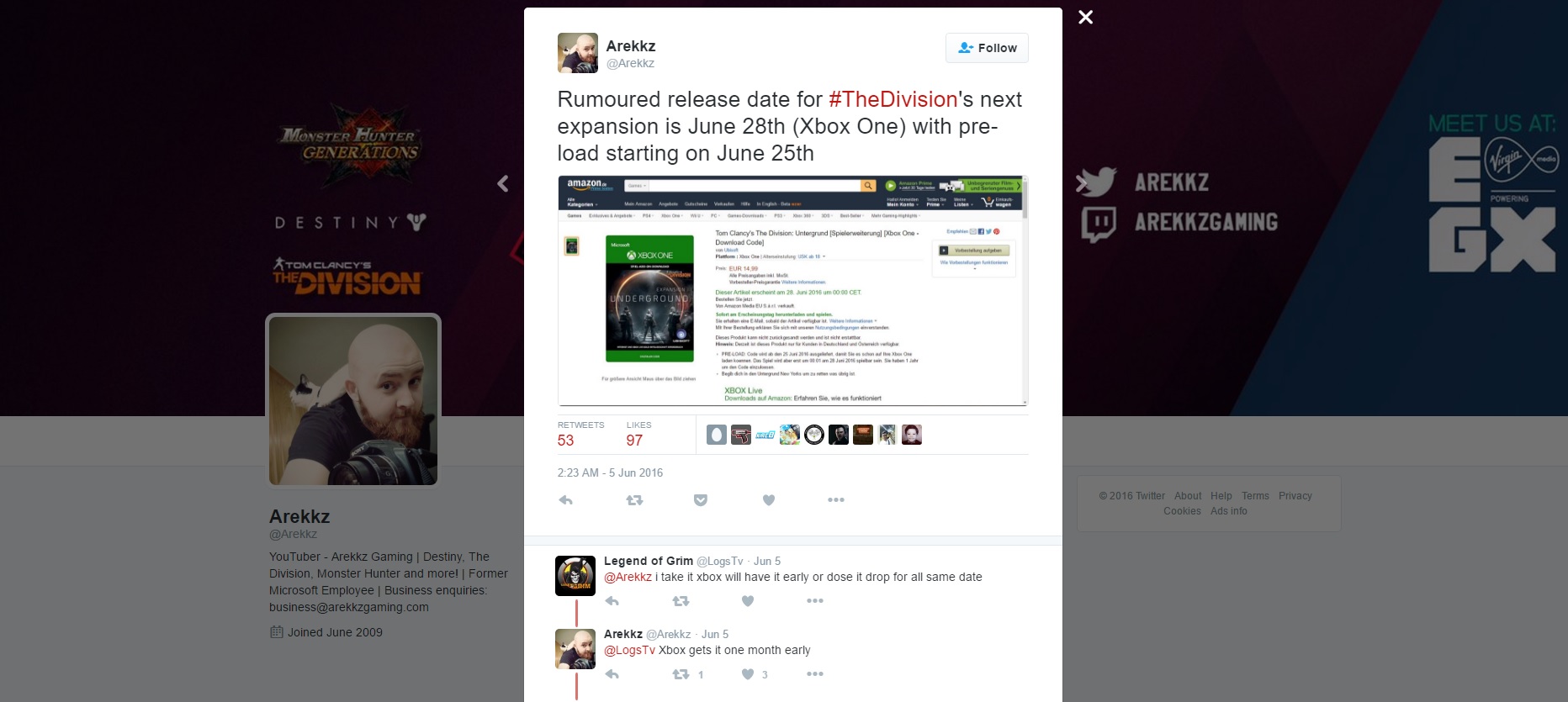Open the #TheDivision hashtag link
1568x702 pixels.
tap(893, 99)
